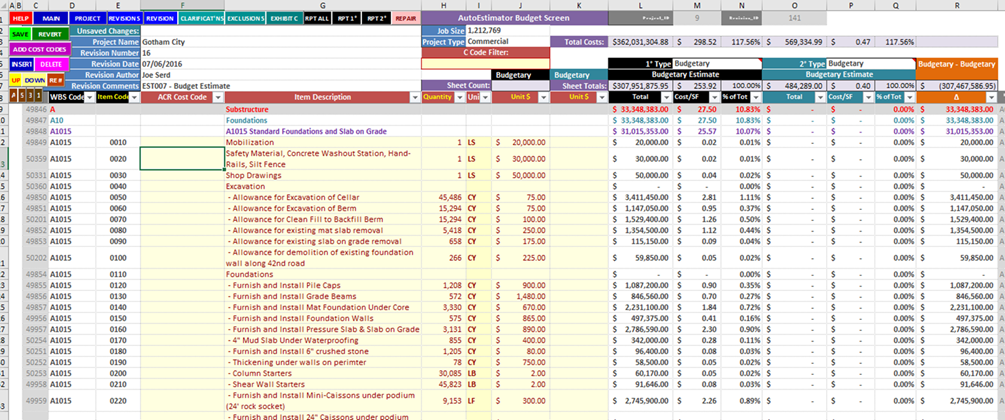Select WBS code A1015 in the Mobilization row
Image resolution: width=1005 pixels, height=420 pixels.
[72, 142]
